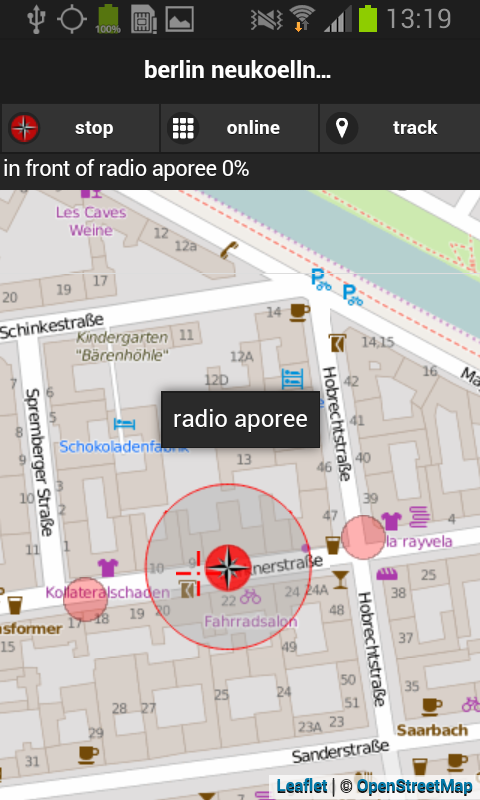Tap the radio aporee popup label

(x=240, y=419)
